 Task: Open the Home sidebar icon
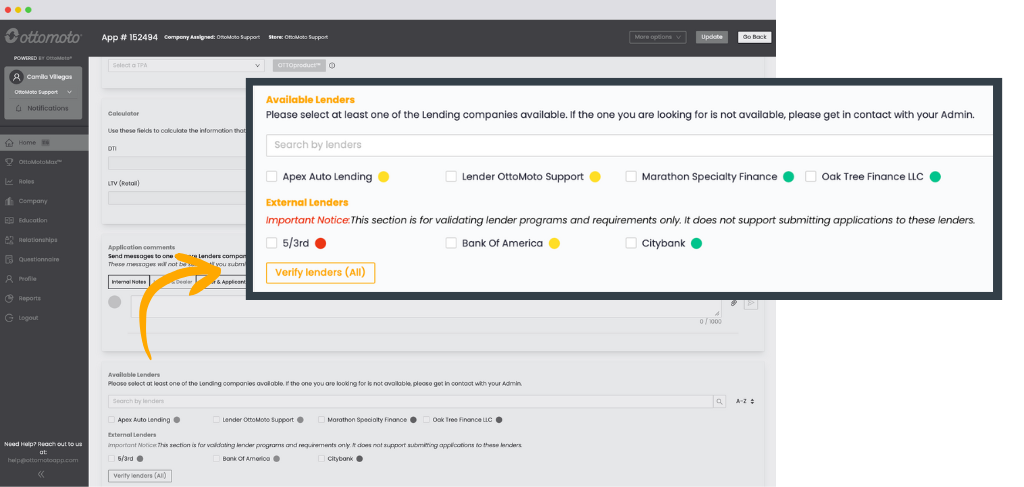(9, 142)
